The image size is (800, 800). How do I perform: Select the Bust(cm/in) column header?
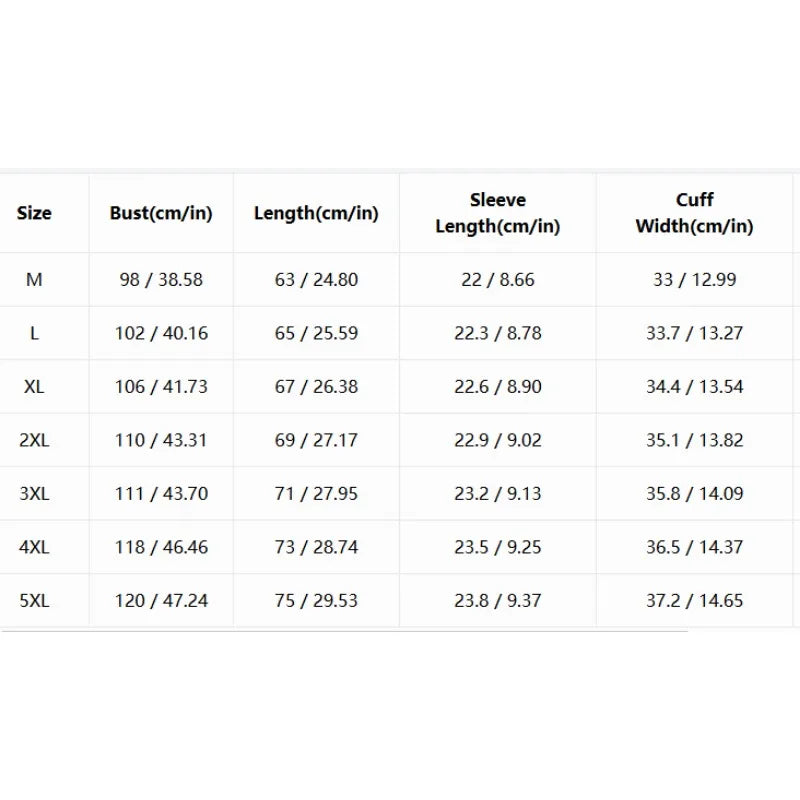[x=161, y=213]
